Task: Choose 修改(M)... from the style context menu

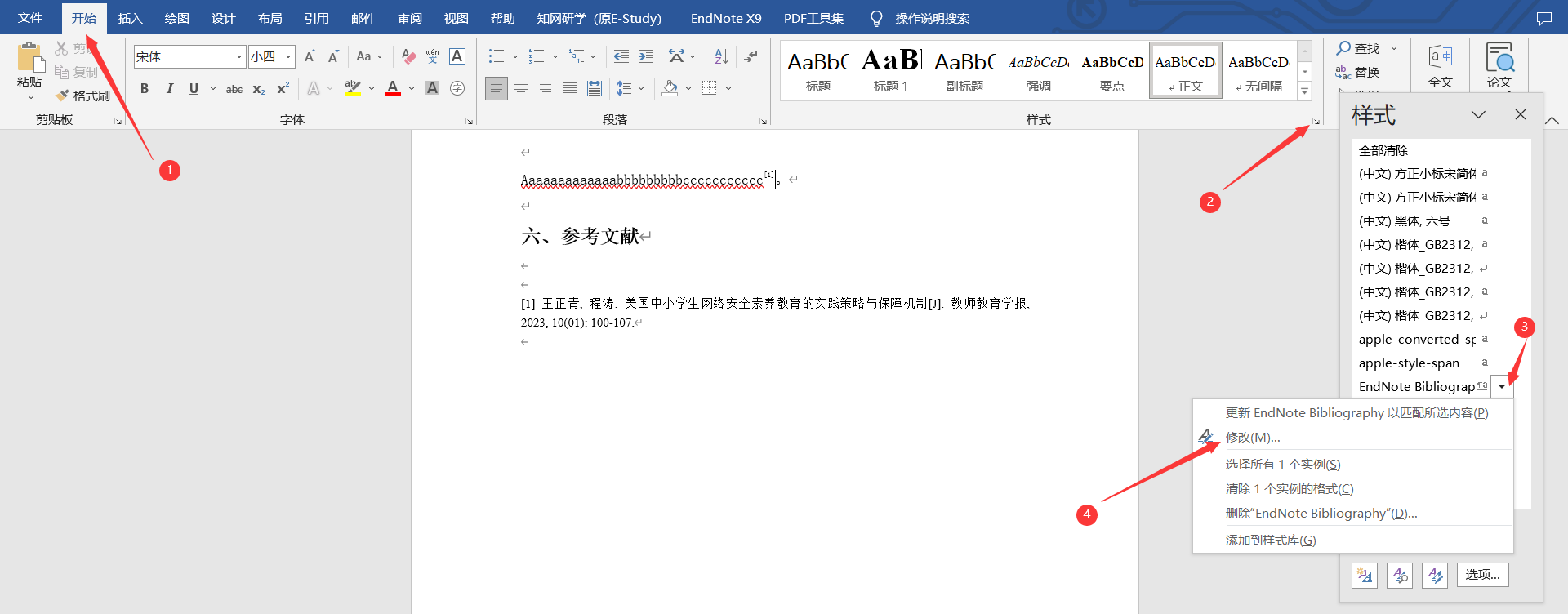Action: pyautogui.click(x=1253, y=438)
